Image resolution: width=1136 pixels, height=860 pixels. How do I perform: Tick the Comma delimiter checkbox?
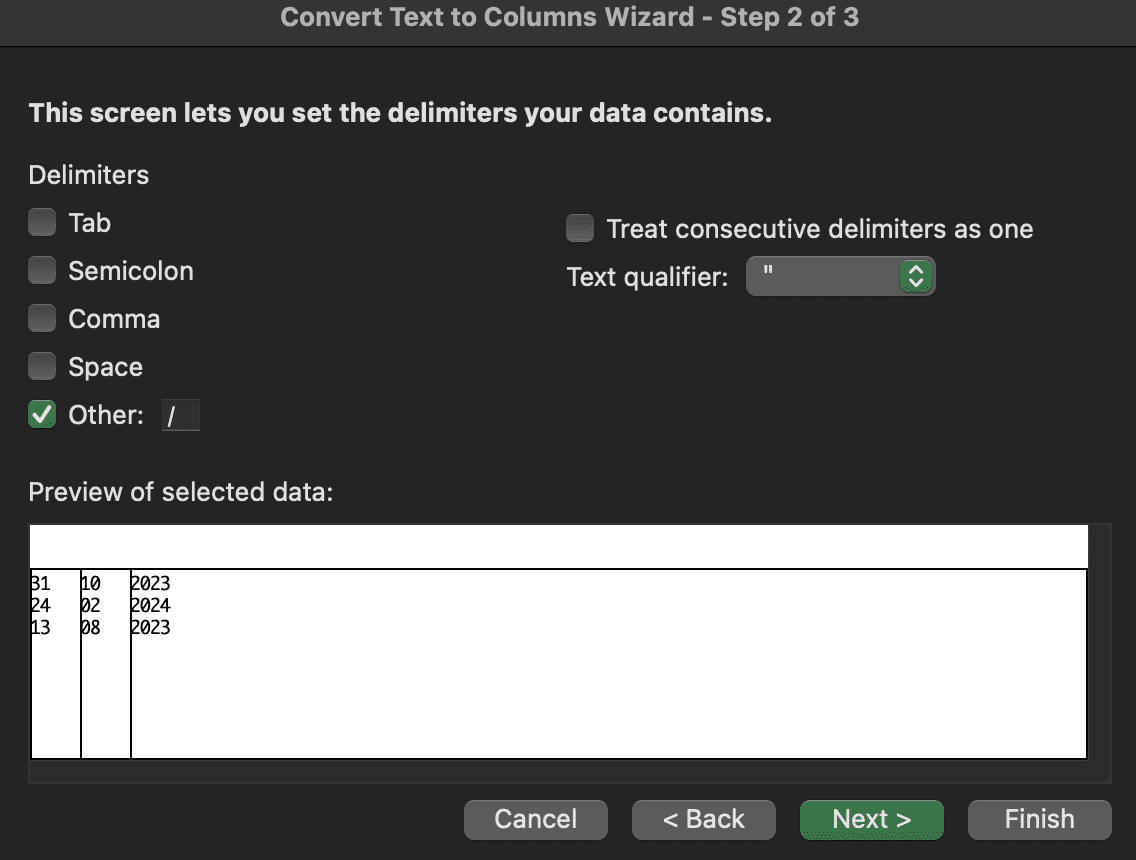(42, 319)
